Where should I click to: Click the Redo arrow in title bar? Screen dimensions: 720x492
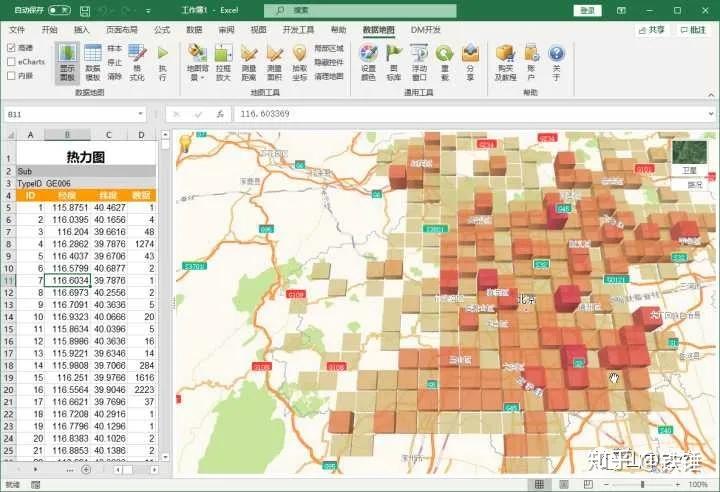[126, 10]
